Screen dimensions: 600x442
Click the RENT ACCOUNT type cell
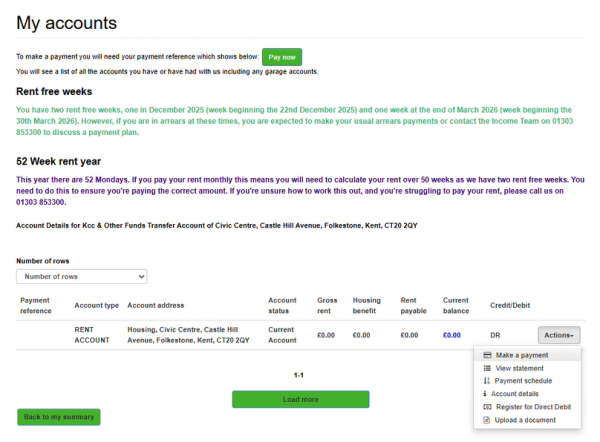click(x=92, y=335)
